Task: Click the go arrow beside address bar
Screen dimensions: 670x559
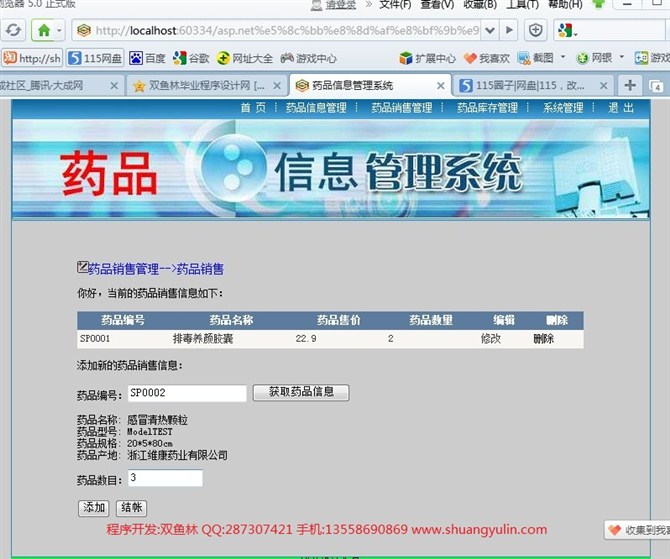Action: [509, 30]
